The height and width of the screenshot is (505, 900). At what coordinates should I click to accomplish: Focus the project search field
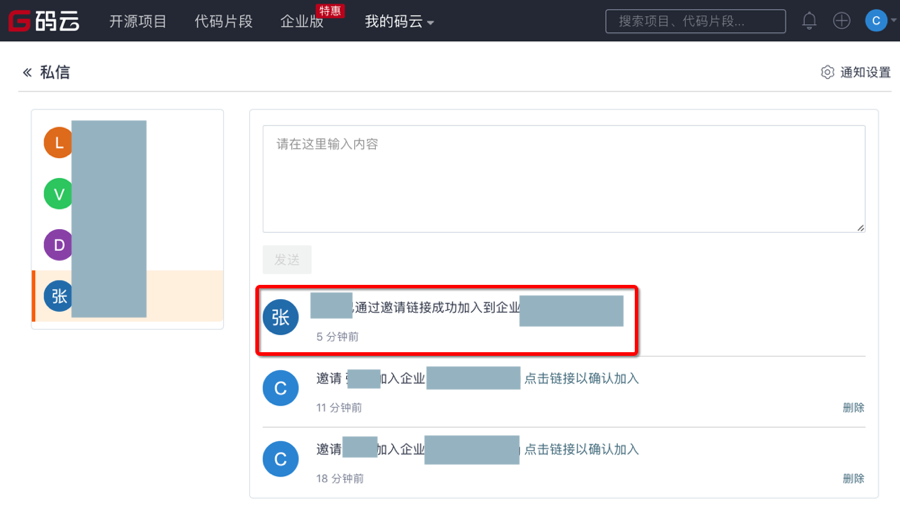coord(695,21)
